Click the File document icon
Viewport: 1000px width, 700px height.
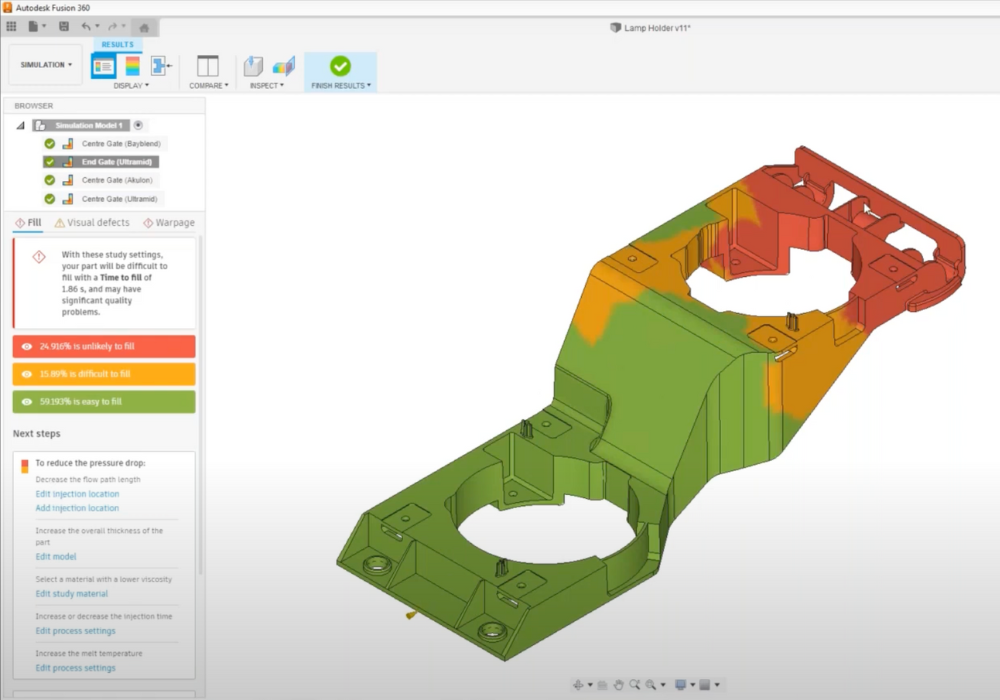pos(33,26)
